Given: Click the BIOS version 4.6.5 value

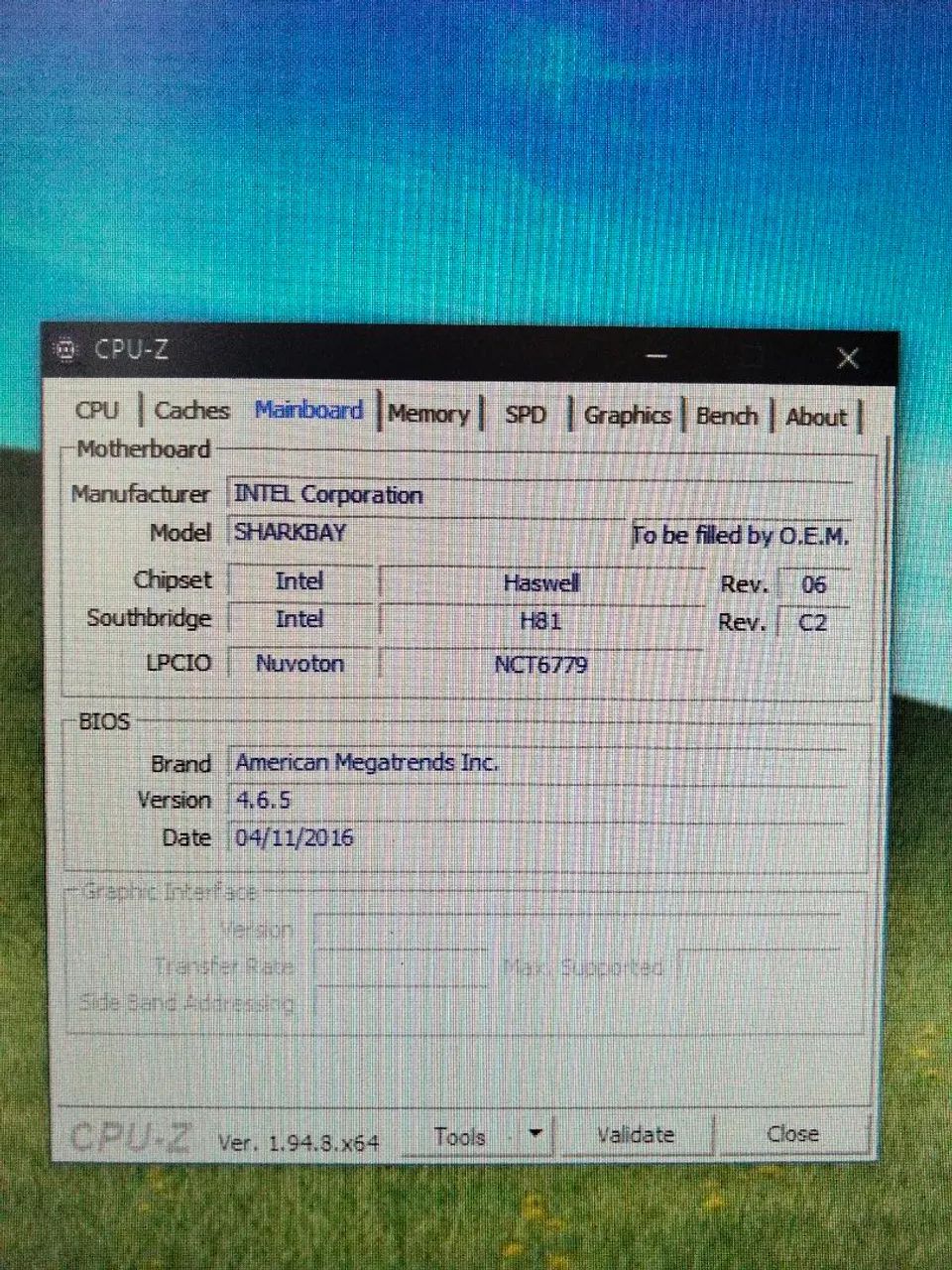Looking at the screenshot, I should point(537,801).
